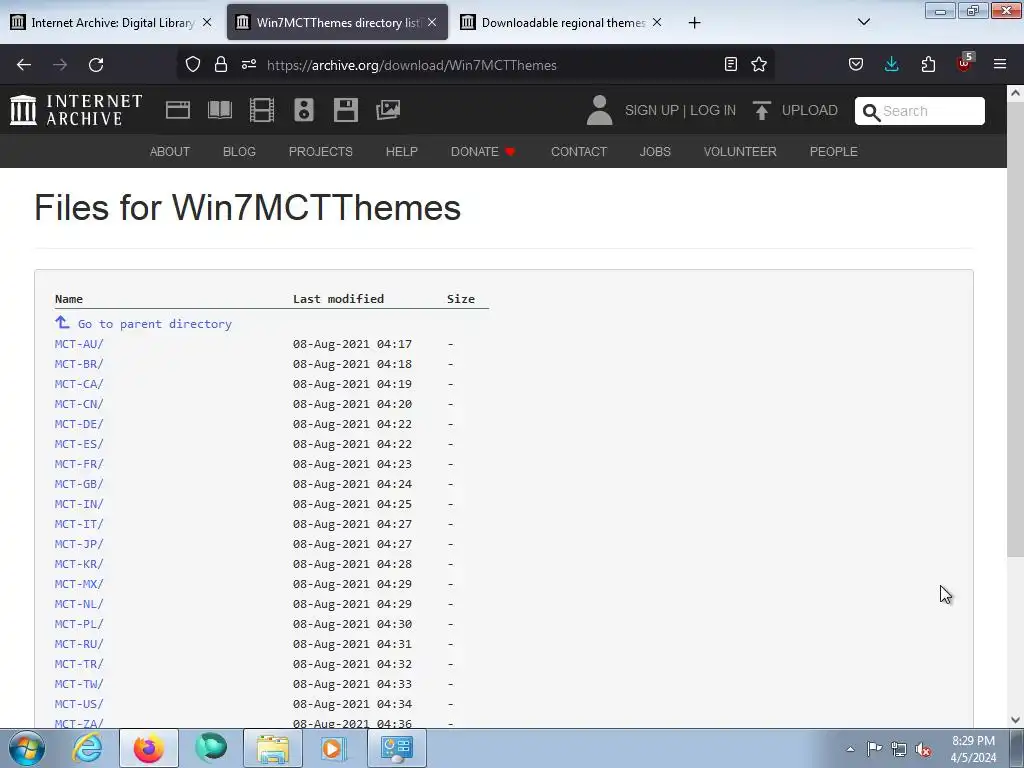The height and width of the screenshot is (768, 1024).
Task: Open the extensions puzzle-piece icon
Action: 928,64
